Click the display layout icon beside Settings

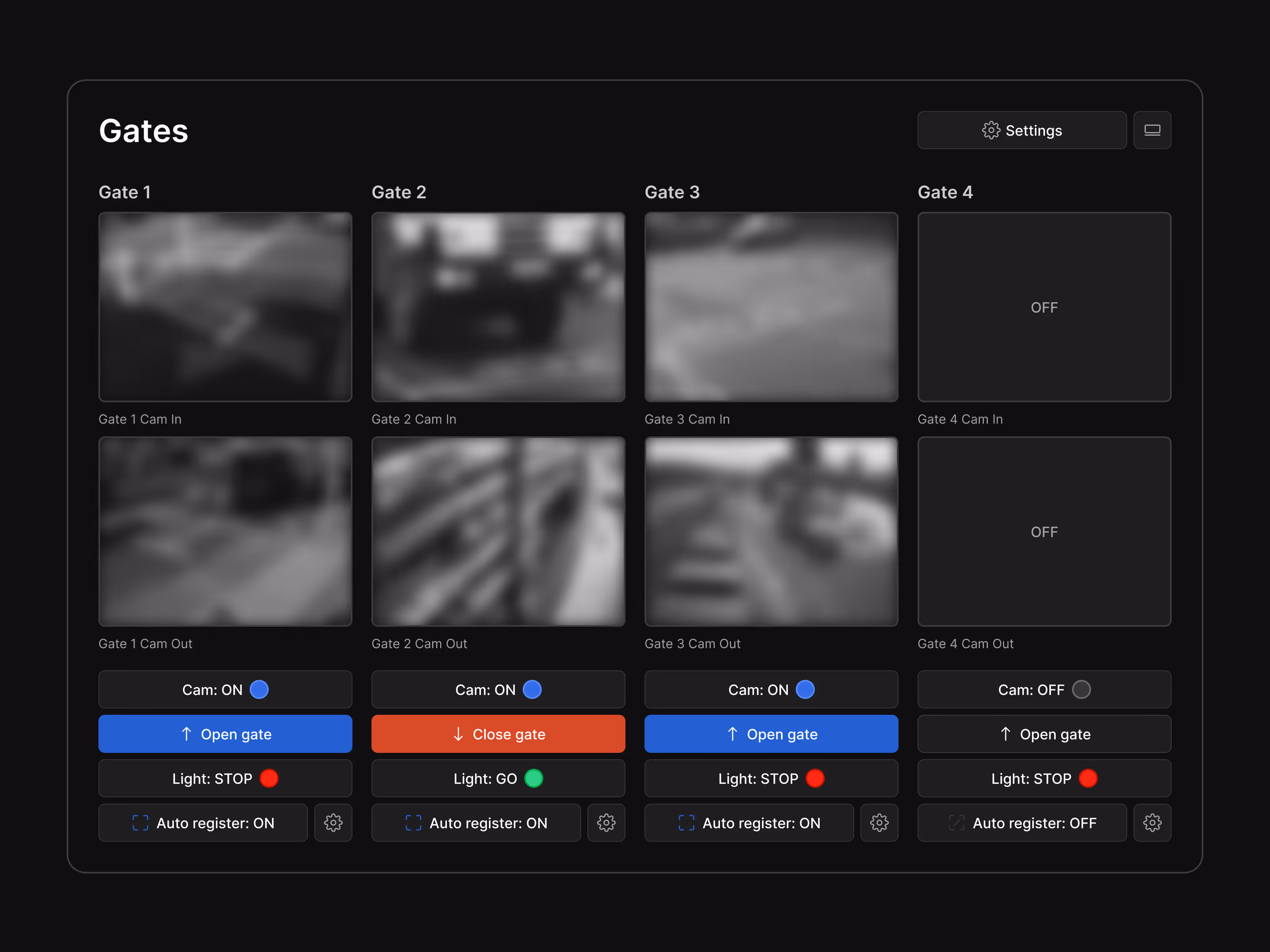coord(1152,130)
